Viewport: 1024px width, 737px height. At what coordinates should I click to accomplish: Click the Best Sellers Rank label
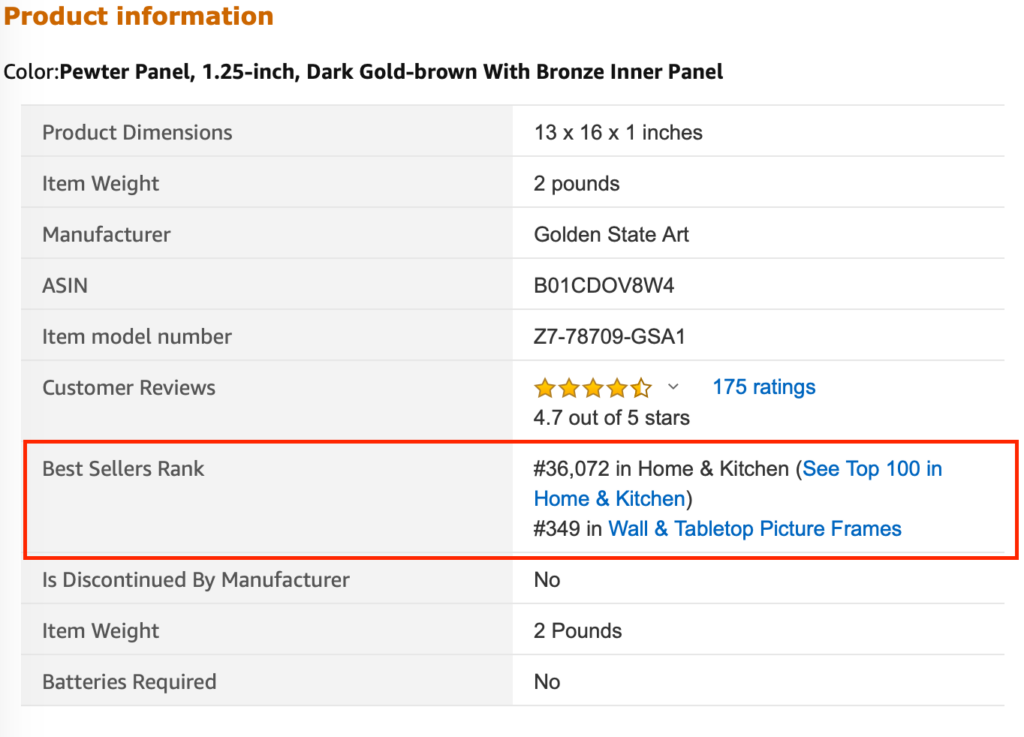pos(123,469)
